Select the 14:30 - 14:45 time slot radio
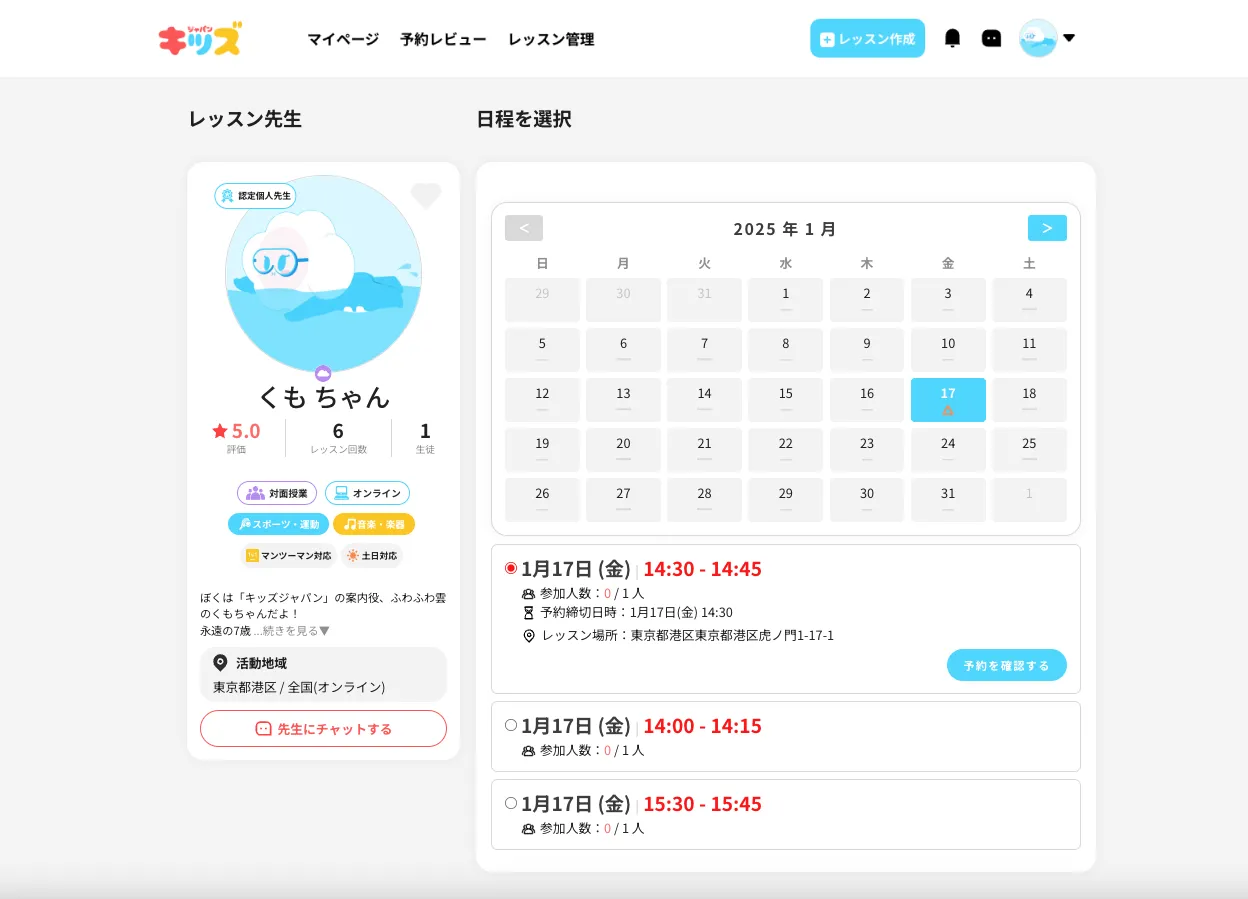Viewport: 1248px width, 899px height. click(511, 568)
